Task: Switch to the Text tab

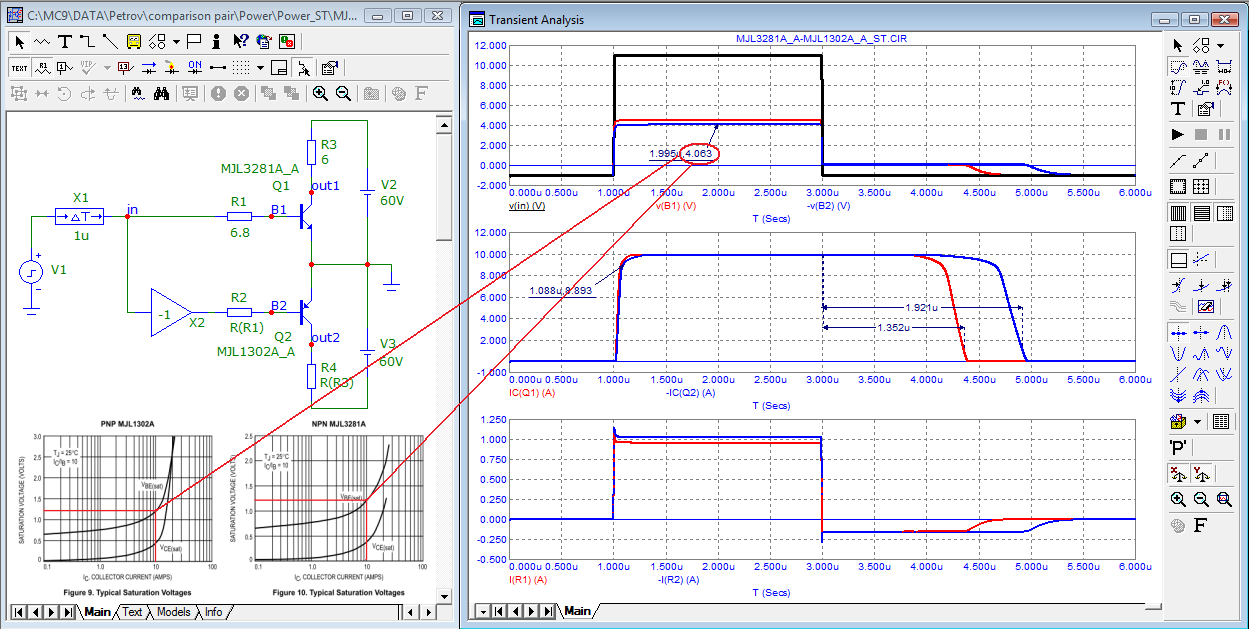Action: tap(132, 612)
